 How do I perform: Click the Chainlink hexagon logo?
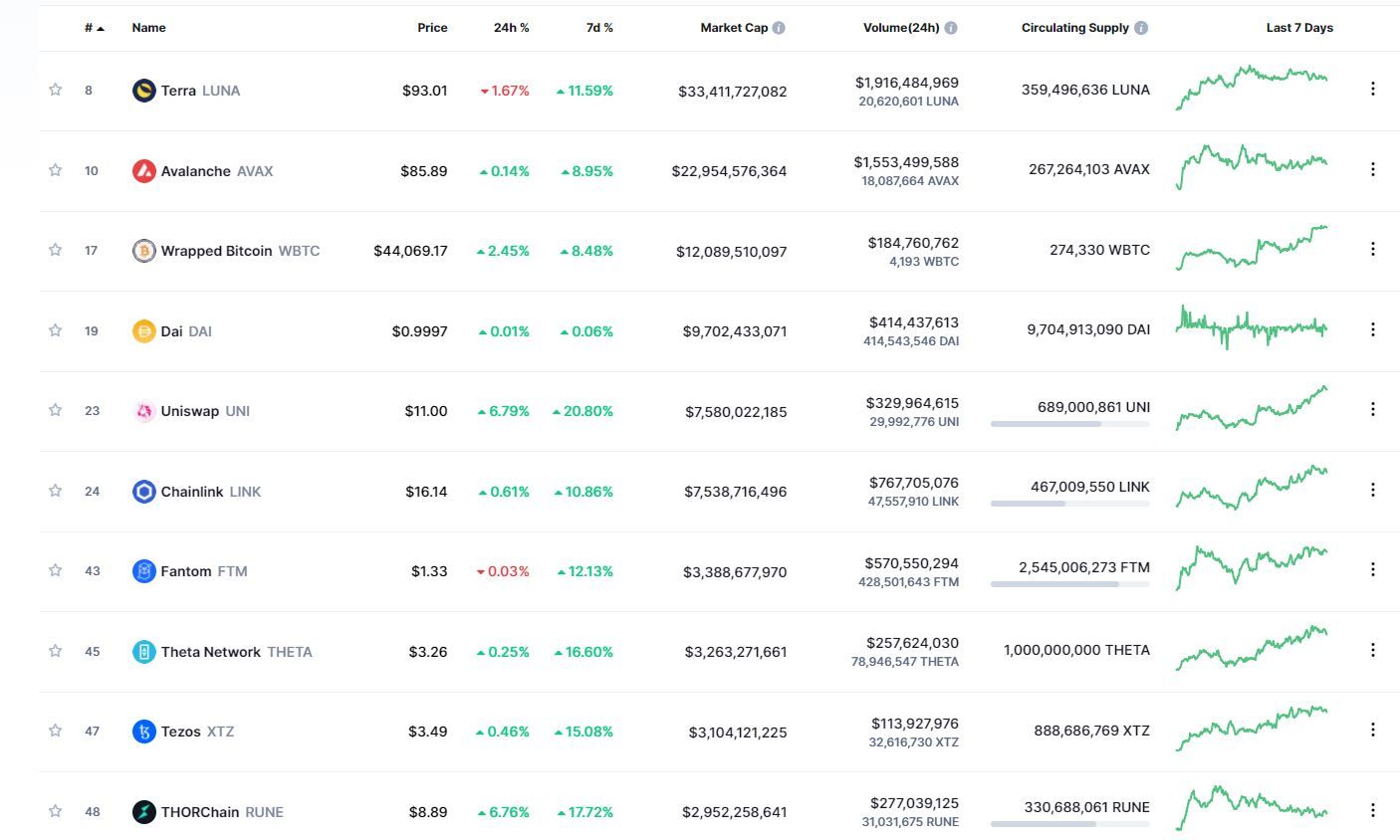point(143,492)
